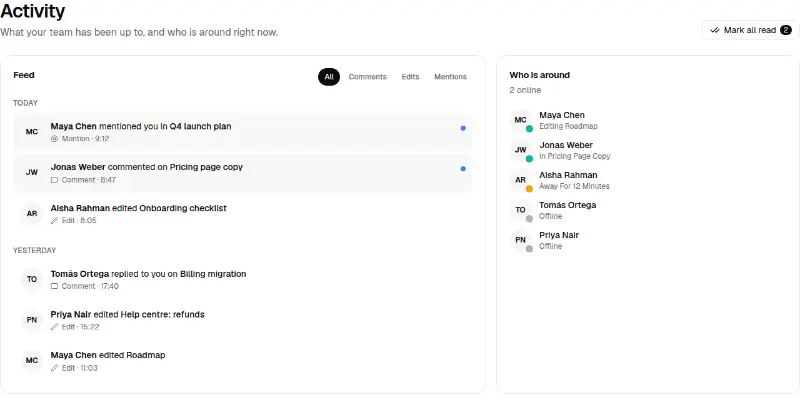This screenshot has width=800, height=400.
Task: Click the In Pricing Page Copy status
Action: click(574, 156)
